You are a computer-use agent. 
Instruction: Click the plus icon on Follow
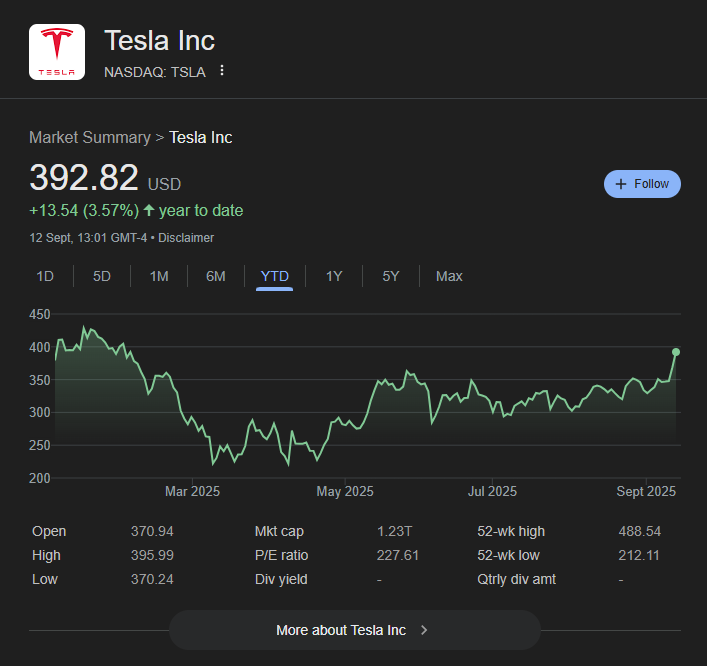pos(621,184)
